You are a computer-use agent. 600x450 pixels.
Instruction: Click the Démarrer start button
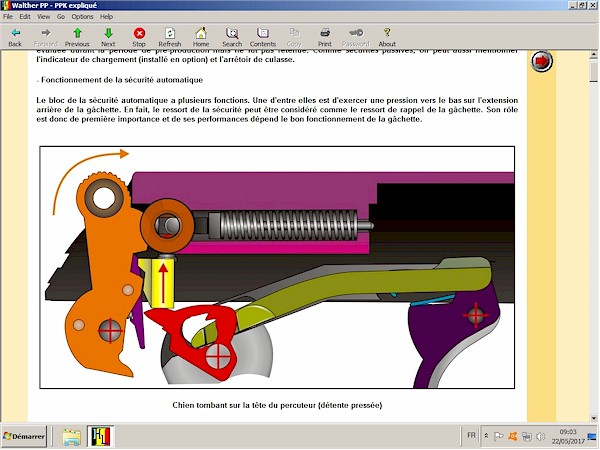[x=24, y=436]
